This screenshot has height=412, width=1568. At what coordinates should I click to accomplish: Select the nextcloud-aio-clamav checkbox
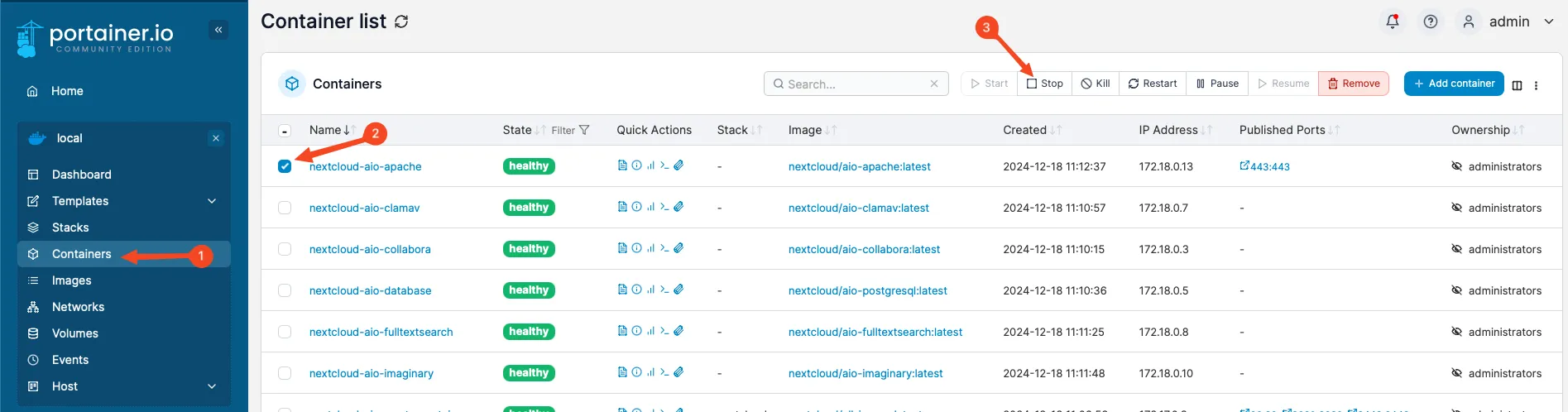[285, 208]
